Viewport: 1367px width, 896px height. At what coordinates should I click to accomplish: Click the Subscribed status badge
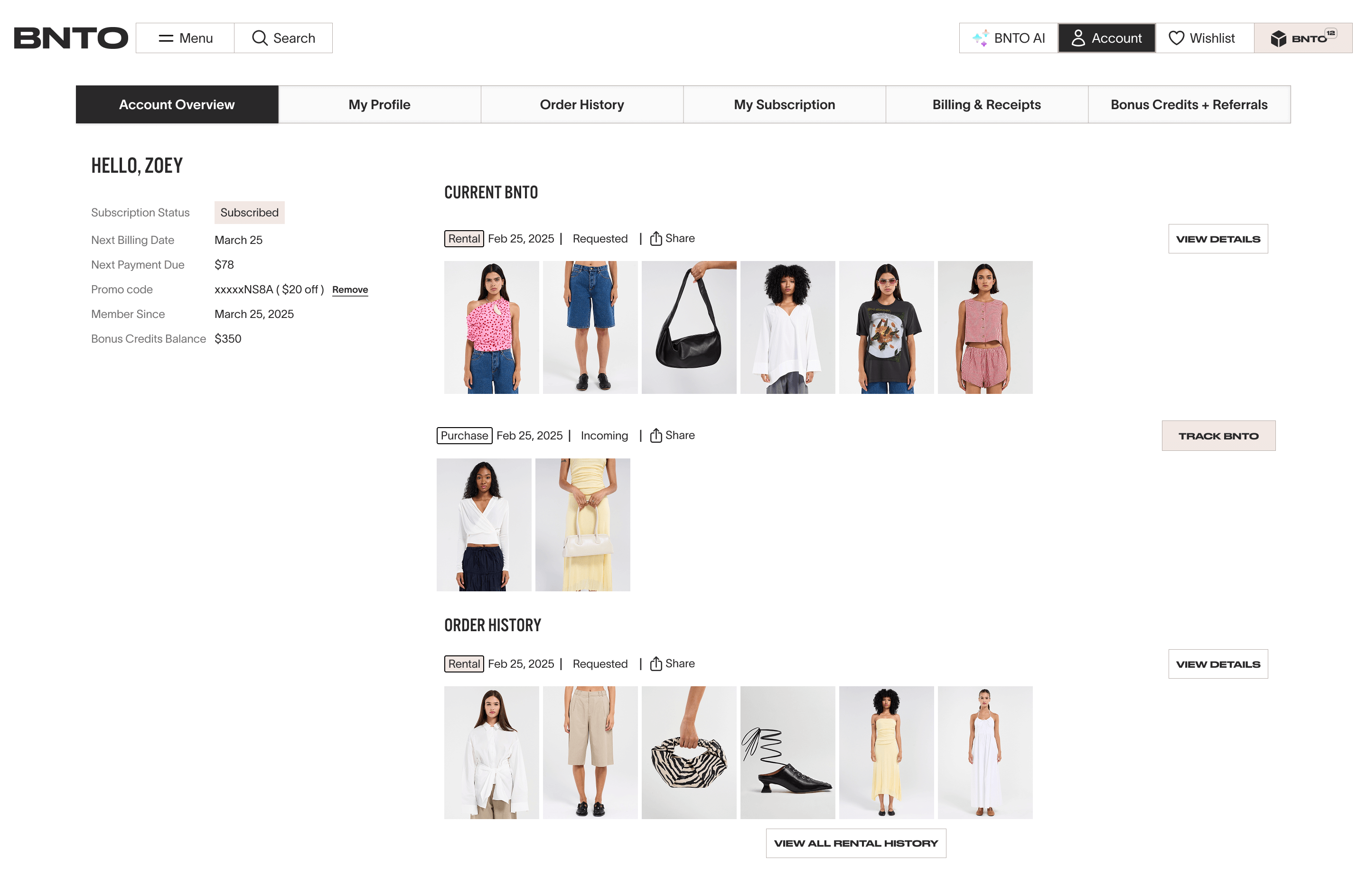(x=249, y=213)
